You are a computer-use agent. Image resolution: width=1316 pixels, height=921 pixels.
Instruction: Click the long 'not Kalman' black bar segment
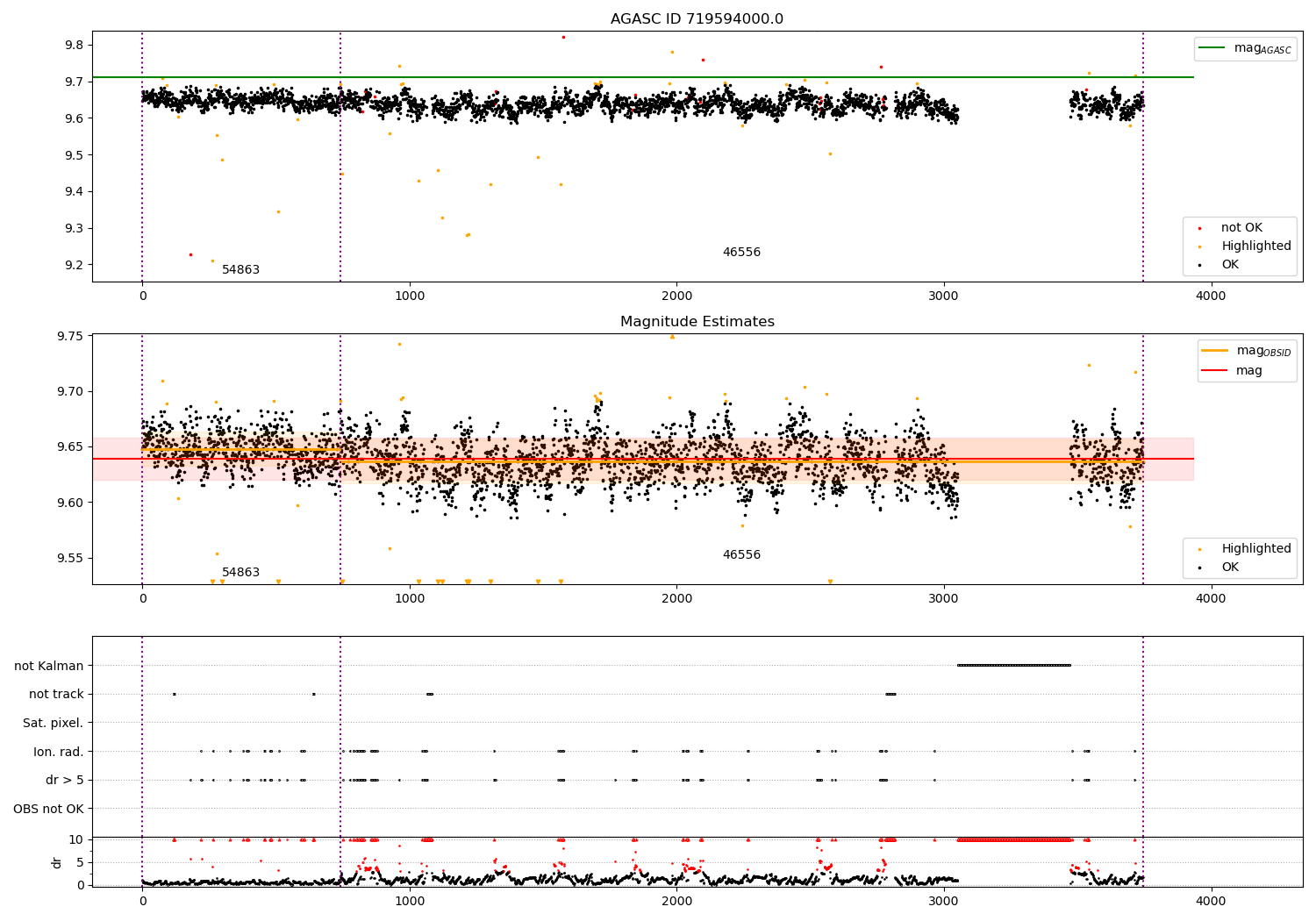[1014, 666]
